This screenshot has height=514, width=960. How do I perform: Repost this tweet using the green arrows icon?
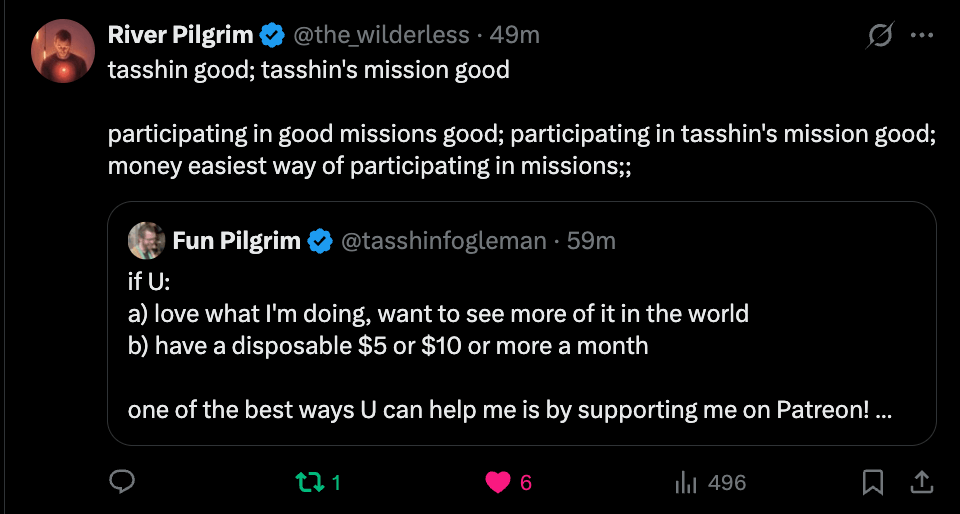310,483
